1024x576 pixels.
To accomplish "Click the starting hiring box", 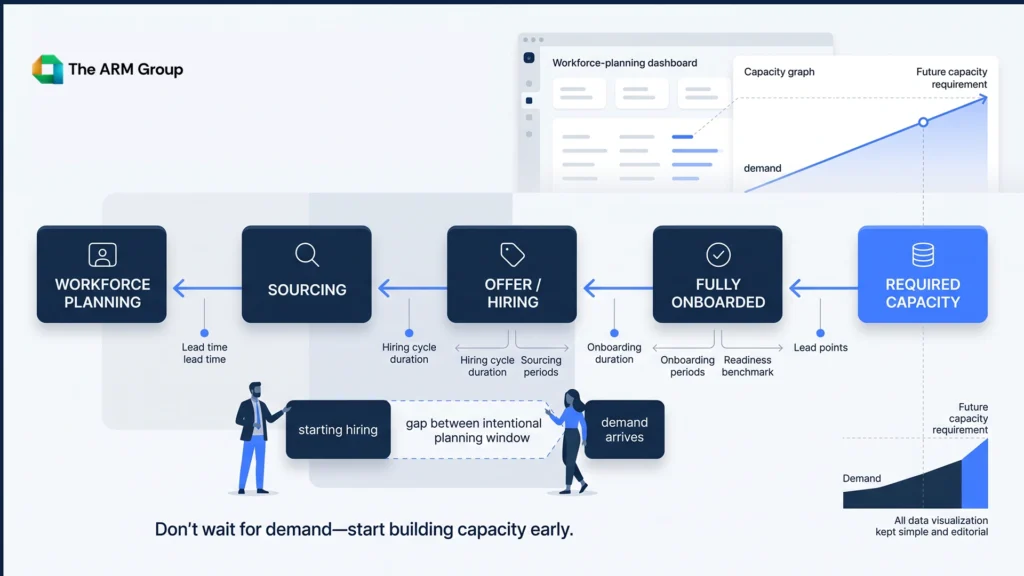I will pyautogui.click(x=338, y=430).
